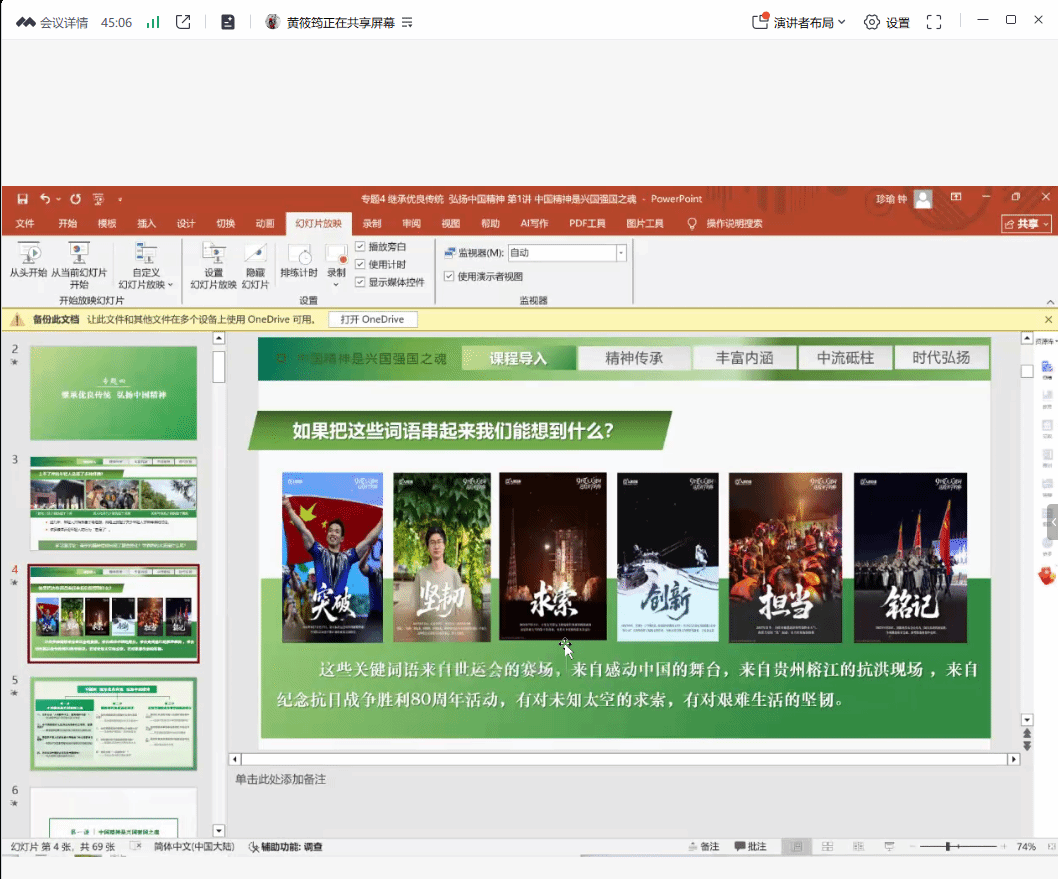Select slide 5 thumbnail in slide panel

tap(113, 723)
